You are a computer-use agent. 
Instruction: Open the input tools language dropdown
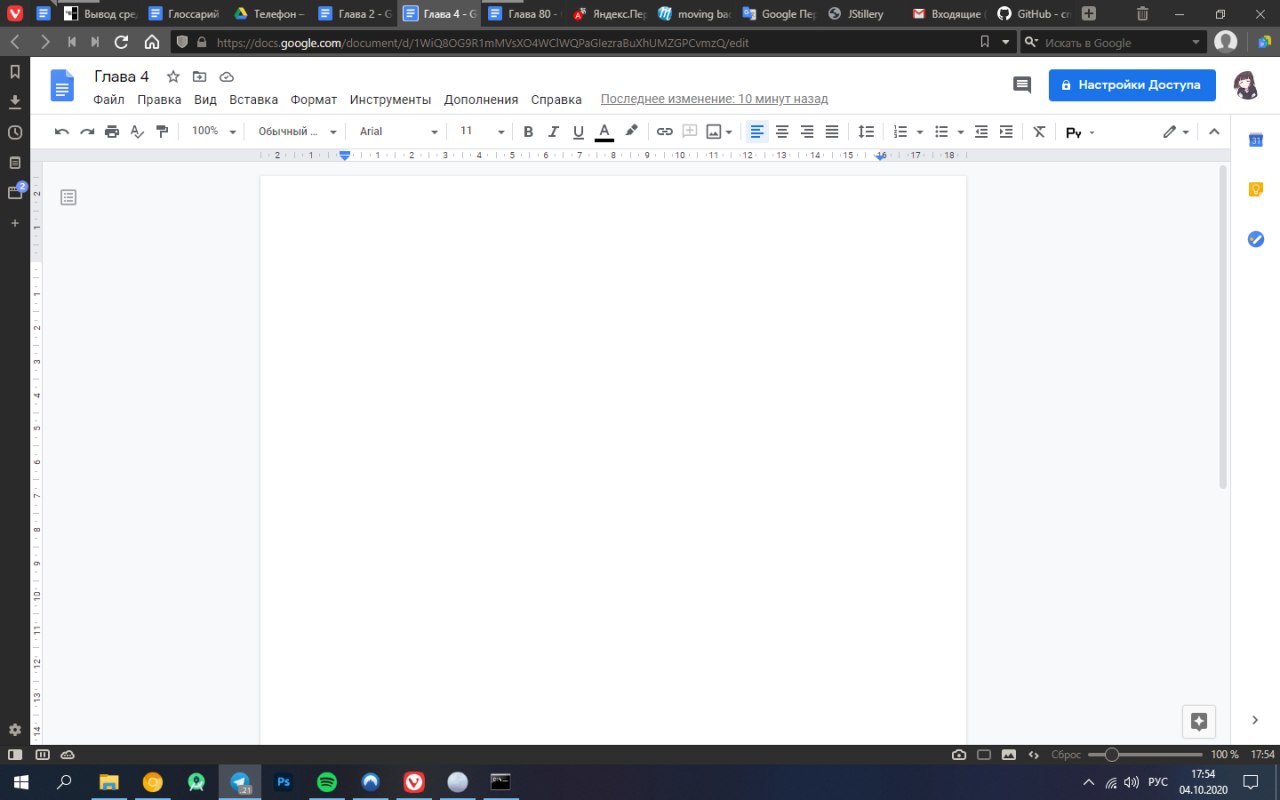(1080, 132)
